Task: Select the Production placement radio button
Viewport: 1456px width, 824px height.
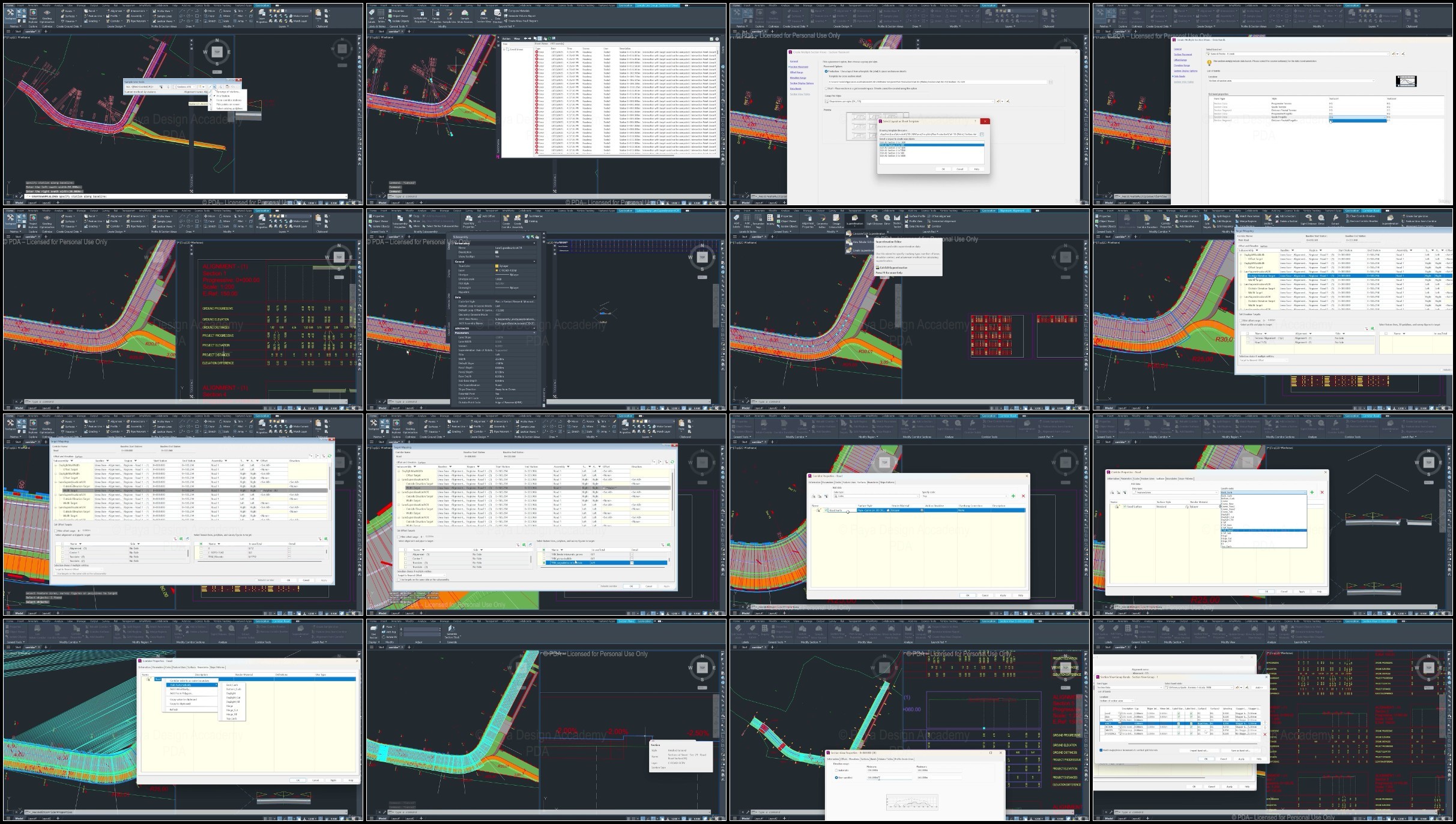Action: [826, 71]
